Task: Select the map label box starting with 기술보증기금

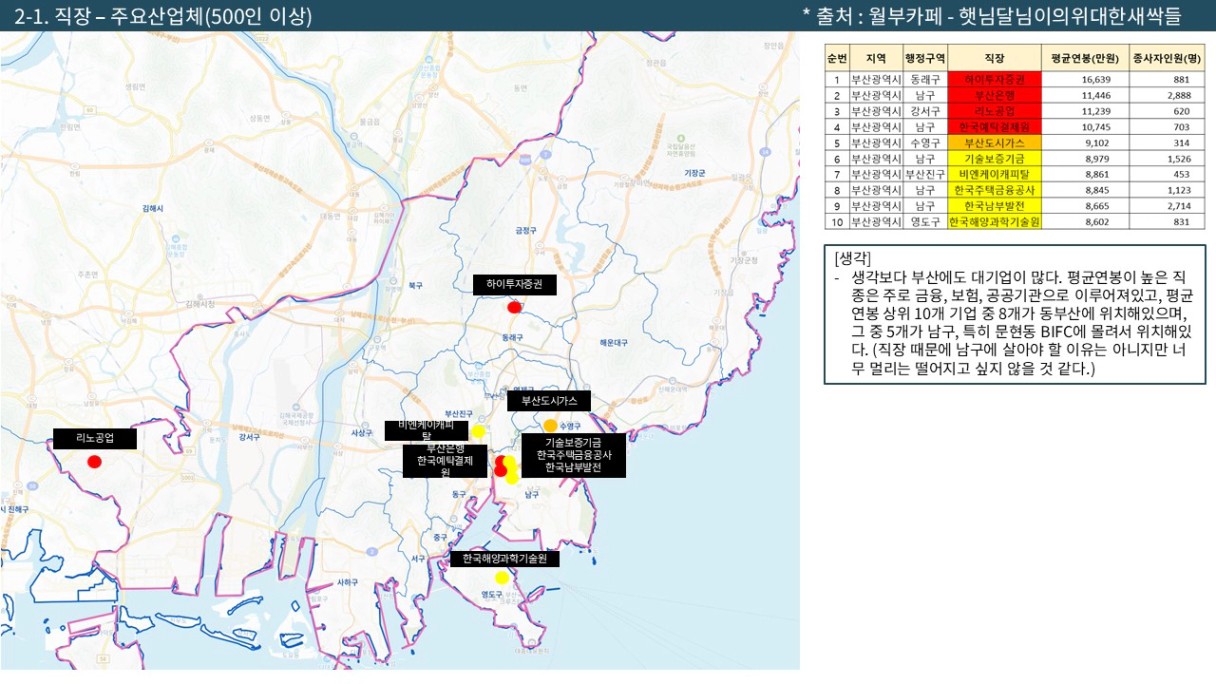Action: click(573, 455)
